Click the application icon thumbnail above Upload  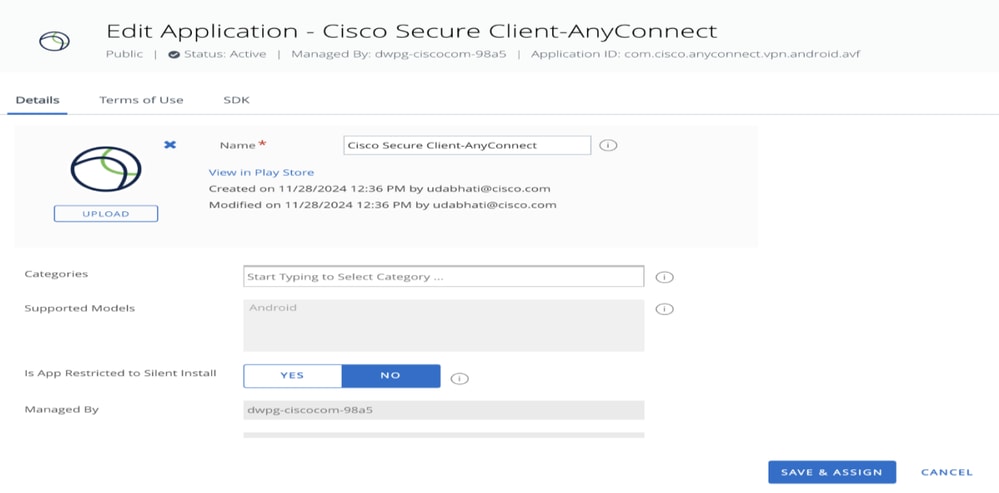[105, 170]
